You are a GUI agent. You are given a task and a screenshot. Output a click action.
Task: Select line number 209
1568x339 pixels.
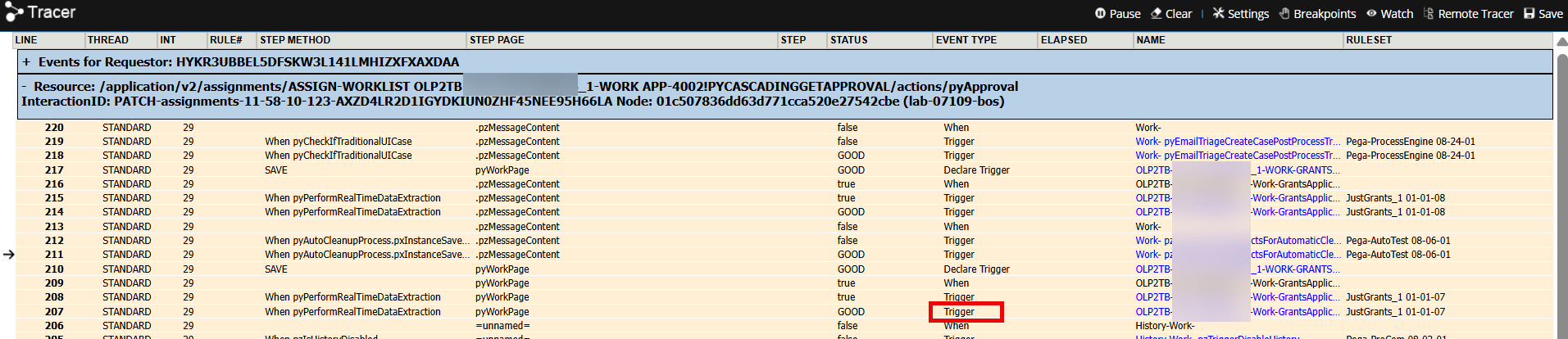click(54, 283)
